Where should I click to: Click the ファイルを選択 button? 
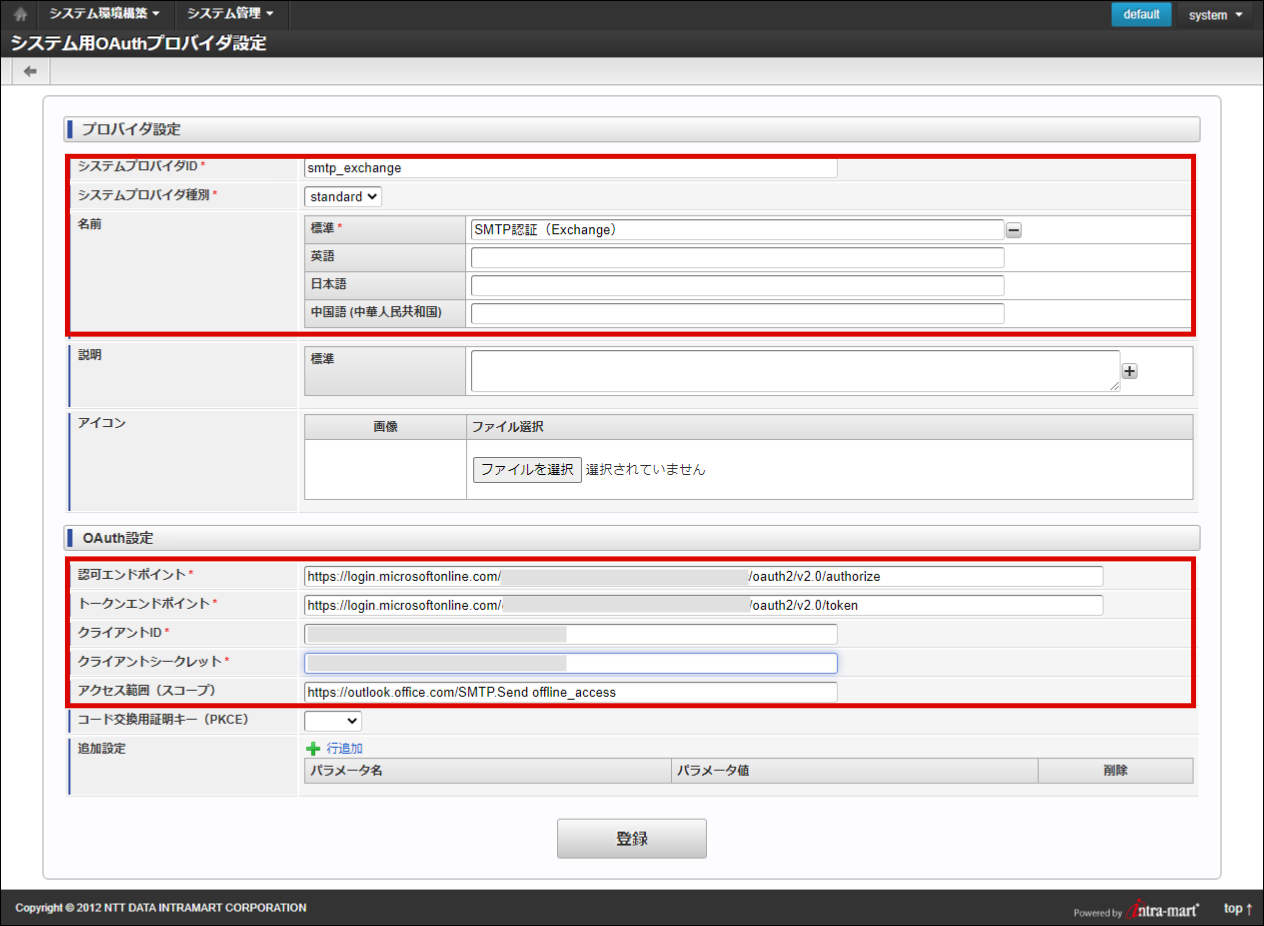click(x=527, y=469)
